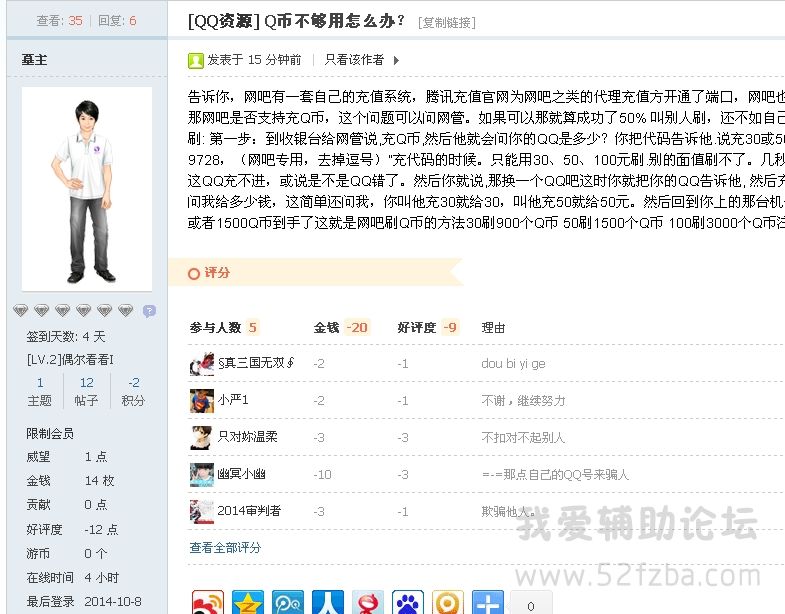Open user profile 只对妳温柔
Screen dimensions: 785x614
[x=247, y=437]
